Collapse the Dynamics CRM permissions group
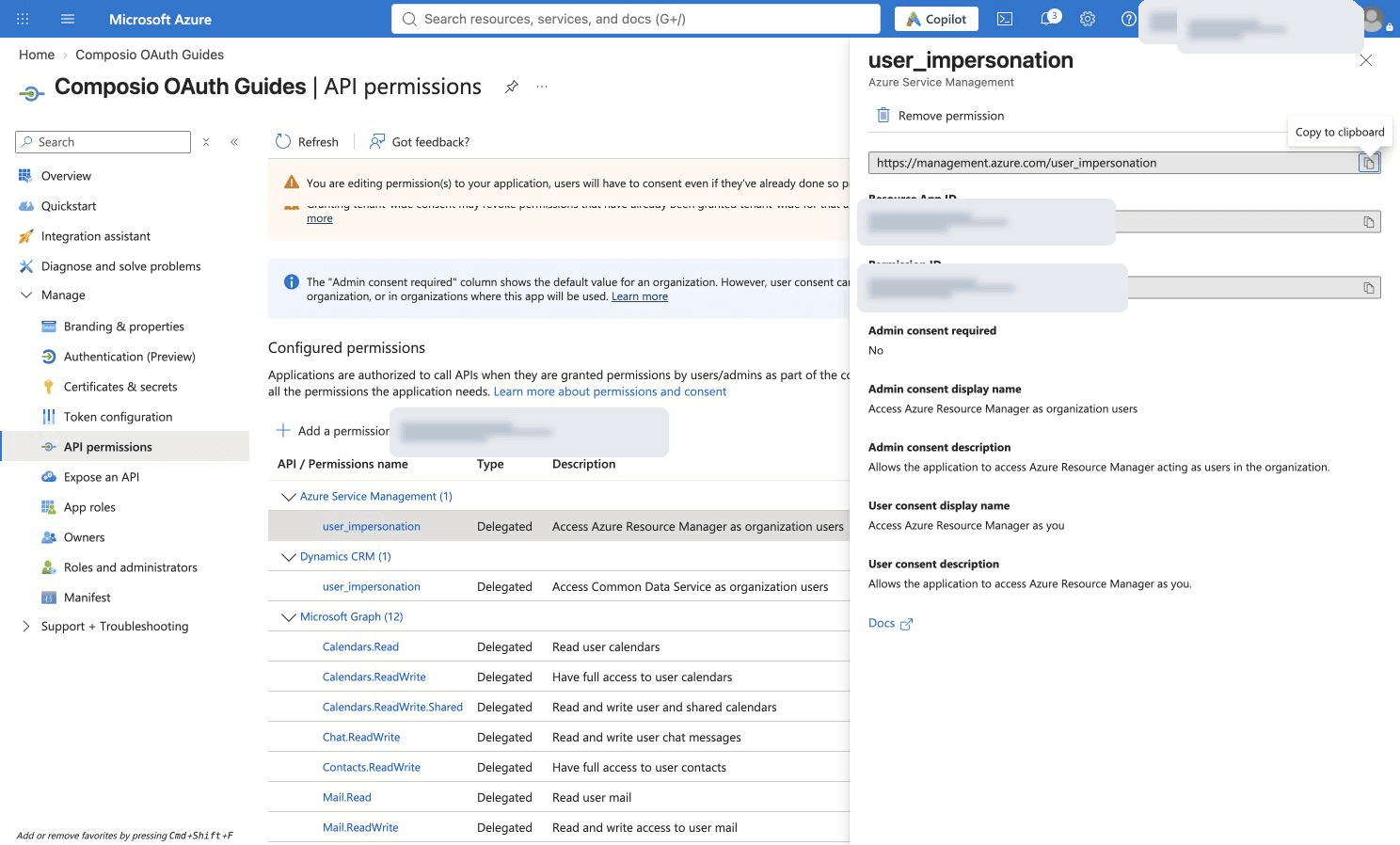 [289, 557]
